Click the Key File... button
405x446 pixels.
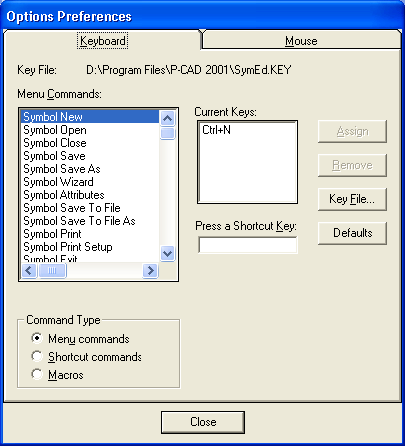click(352, 199)
